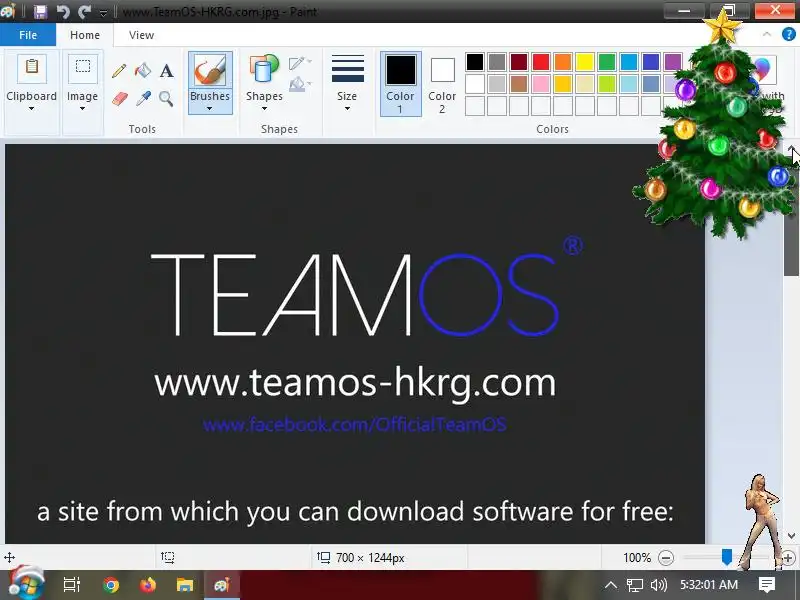The height and width of the screenshot is (600, 800).
Task: Click the shape Fill icon
Action: click(x=299, y=84)
